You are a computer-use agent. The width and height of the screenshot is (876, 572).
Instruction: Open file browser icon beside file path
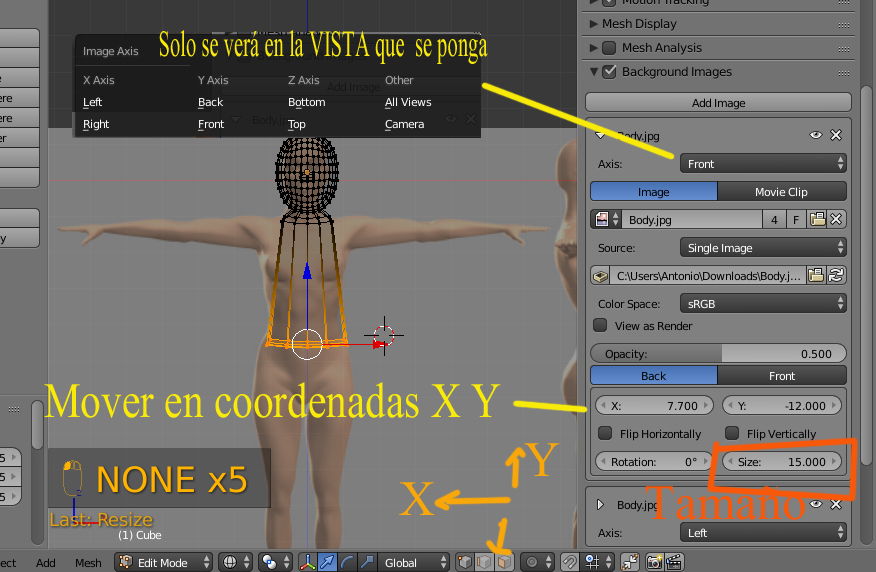tap(816, 275)
